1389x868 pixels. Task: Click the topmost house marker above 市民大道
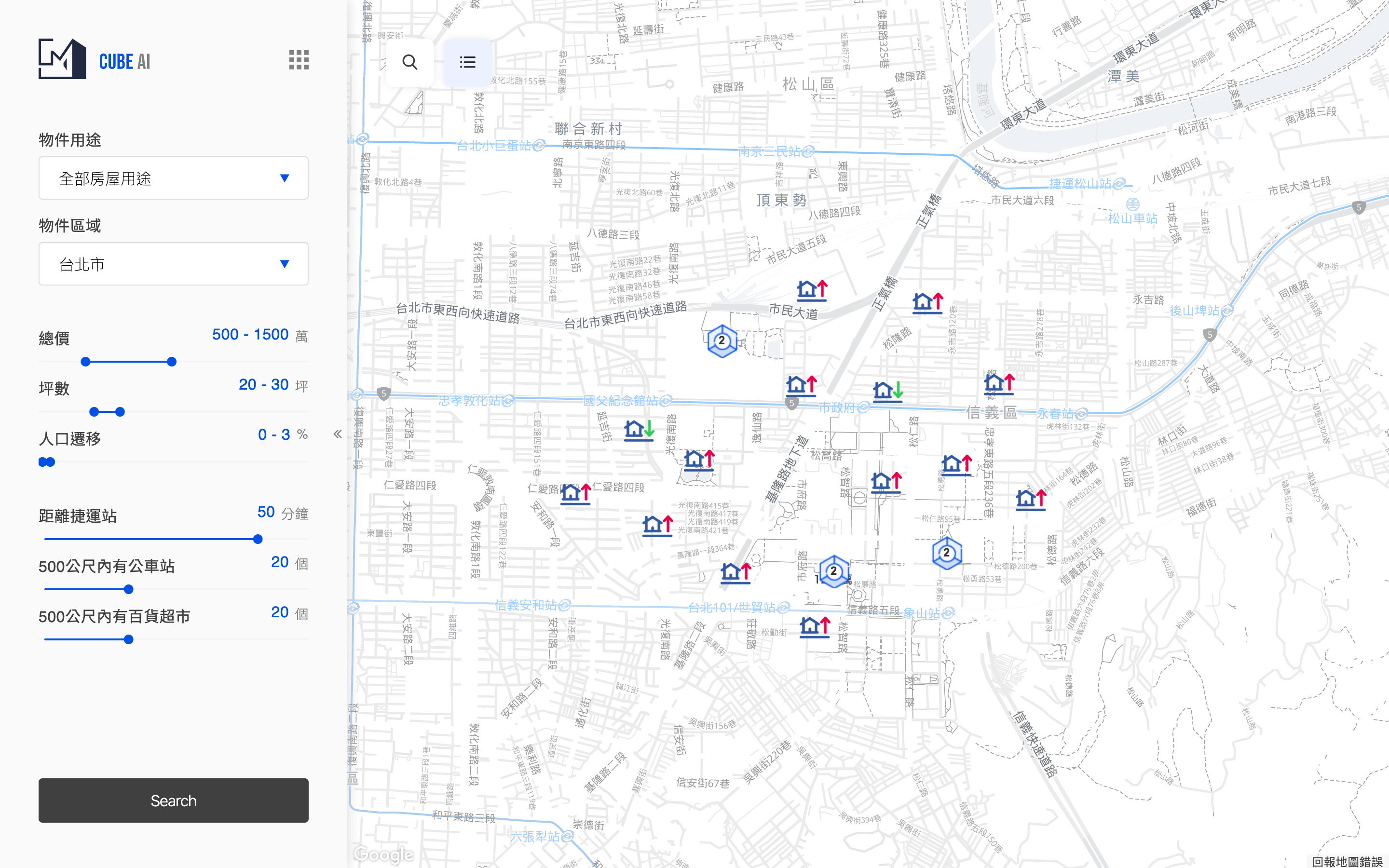click(x=812, y=290)
